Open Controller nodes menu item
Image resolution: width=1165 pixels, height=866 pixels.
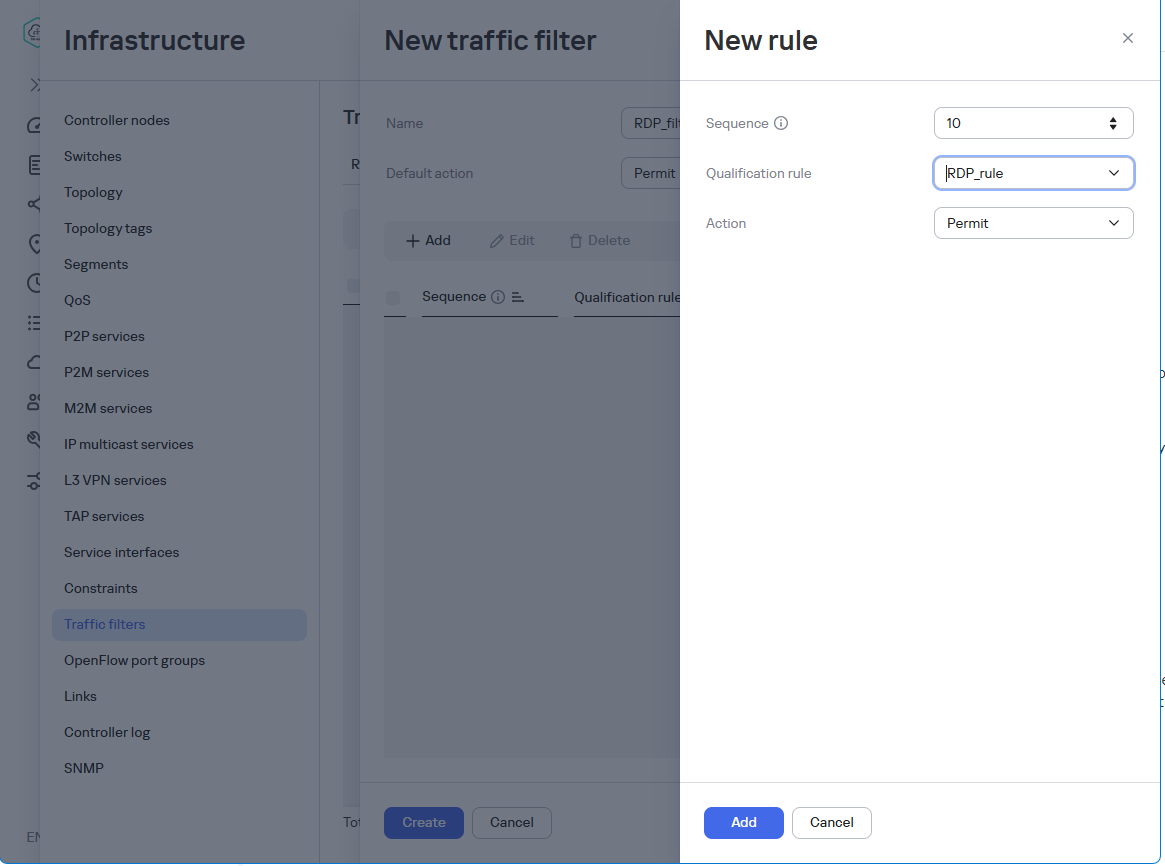coord(117,120)
